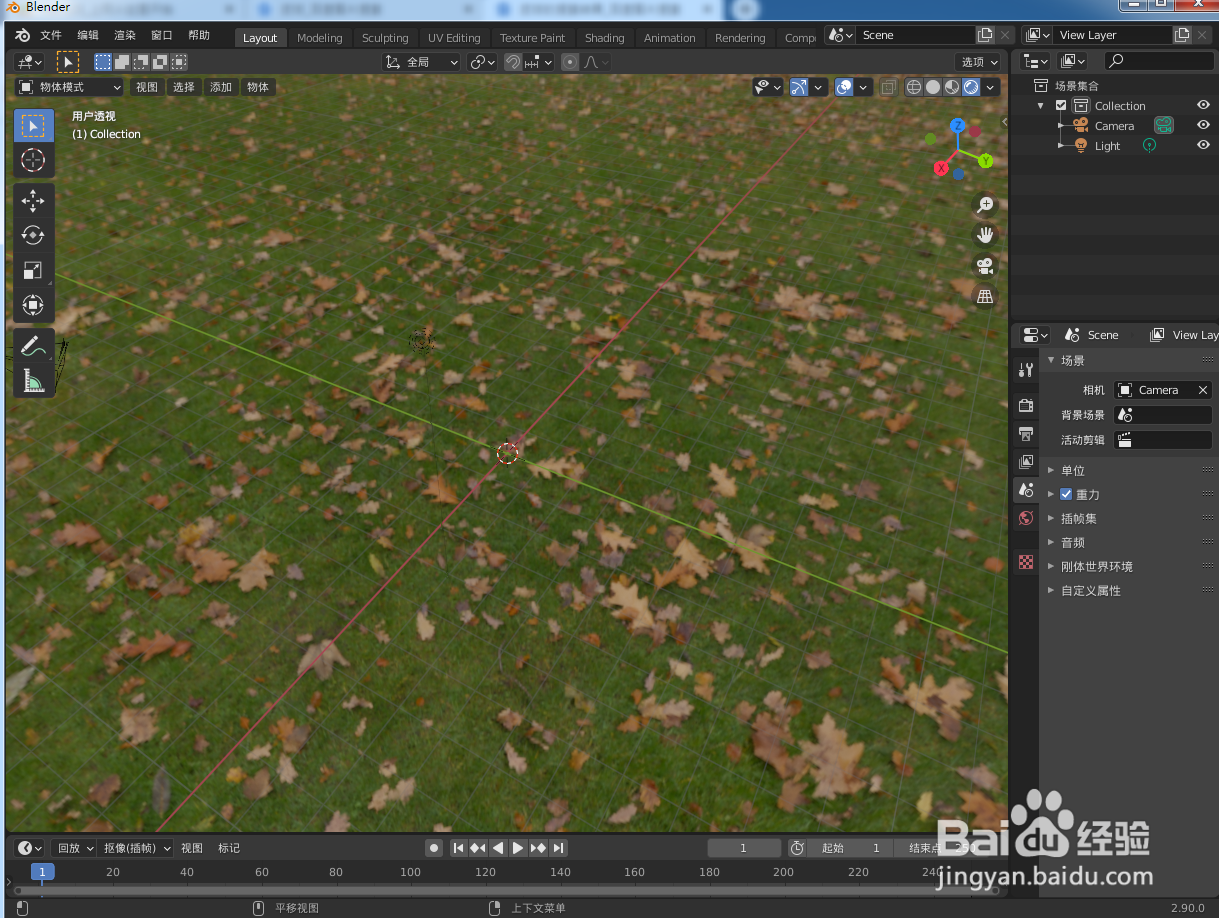Expand the 单位 section in Scene properties
The height and width of the screenshot is (918, 1219).
(1072, 470)
